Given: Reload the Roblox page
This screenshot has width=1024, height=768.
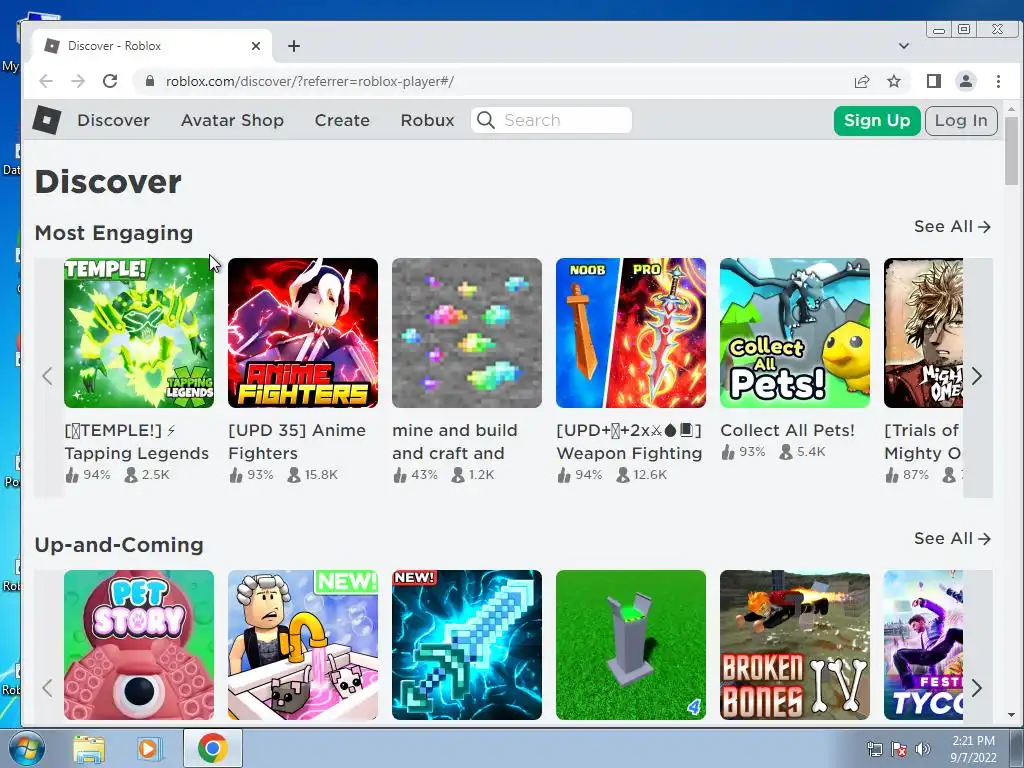Looking at the screenshot, I should point(110,81).
